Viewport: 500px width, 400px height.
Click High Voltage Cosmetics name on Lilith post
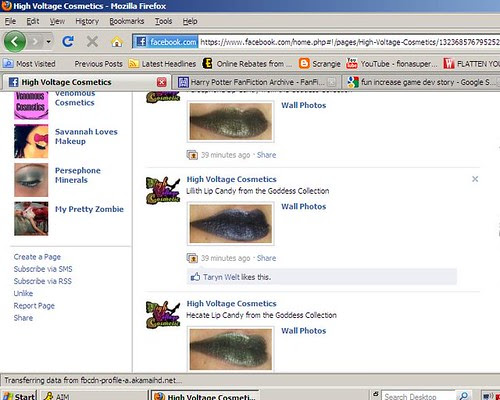click(231, 179)
